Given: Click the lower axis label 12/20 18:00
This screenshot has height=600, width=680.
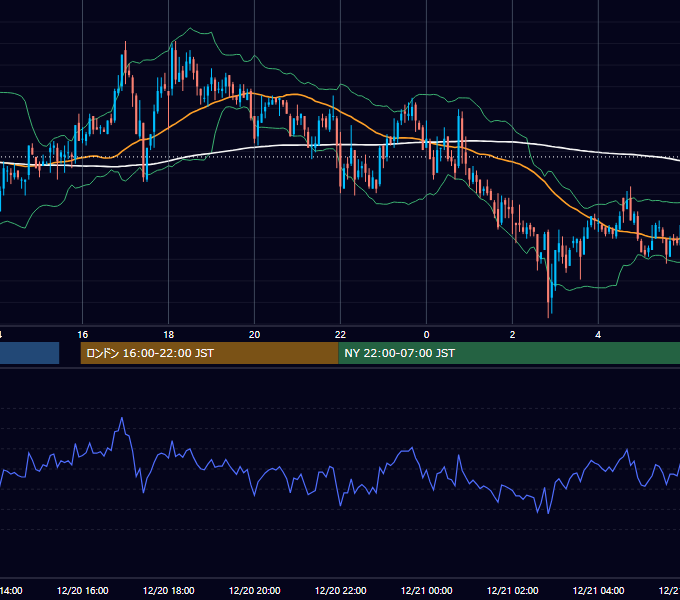Looking at the screenshot, I should coord(168,590).
